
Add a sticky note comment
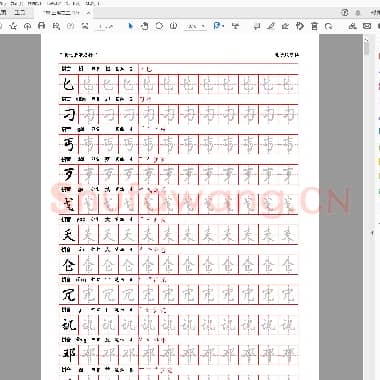coord(257,26)
